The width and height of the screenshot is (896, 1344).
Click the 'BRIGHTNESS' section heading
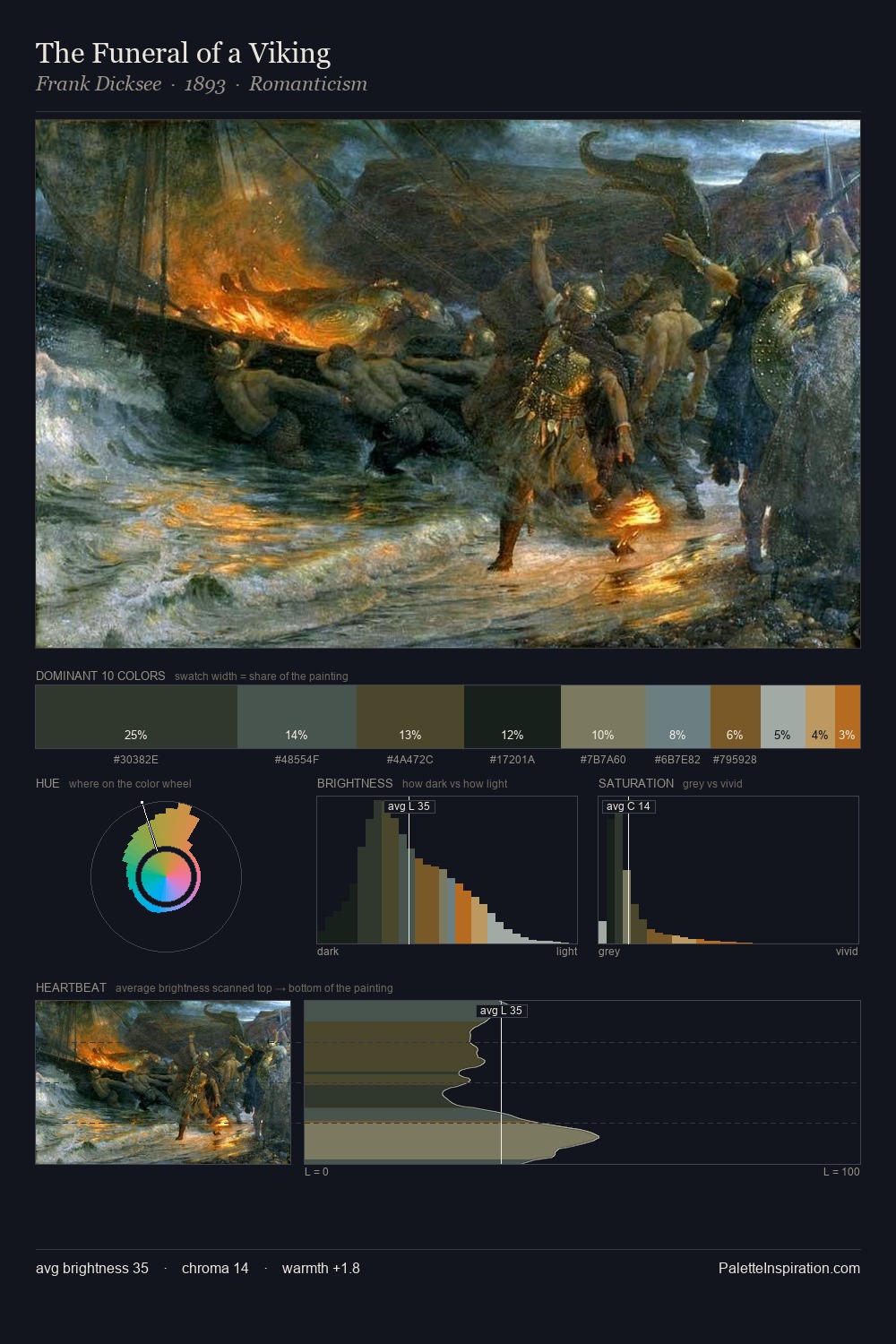coord(355,783)
